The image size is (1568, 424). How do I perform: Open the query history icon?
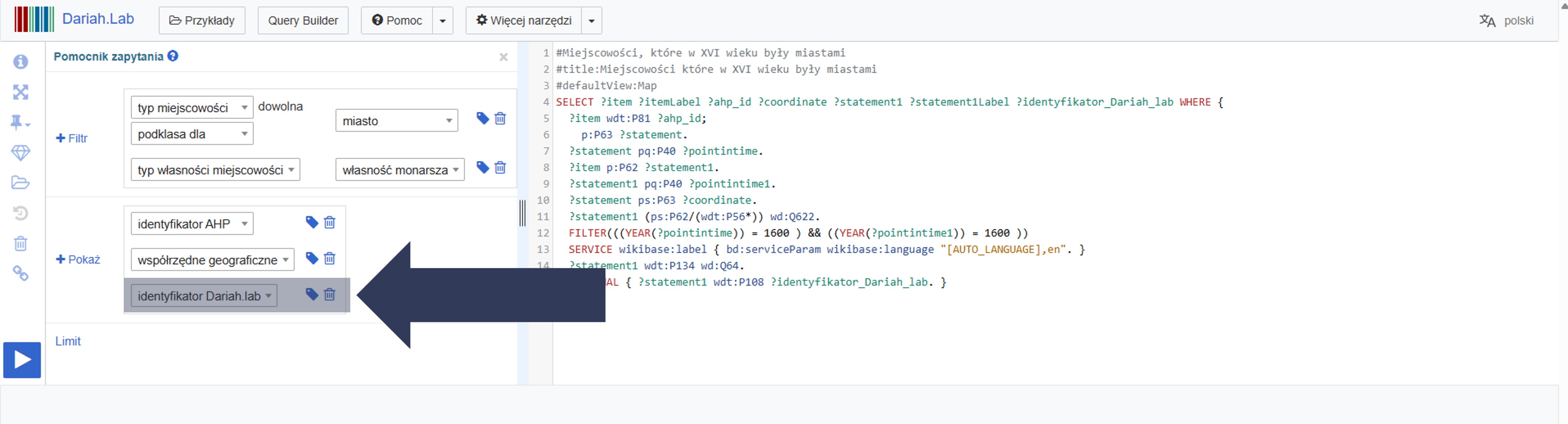[x=21, y=213]
